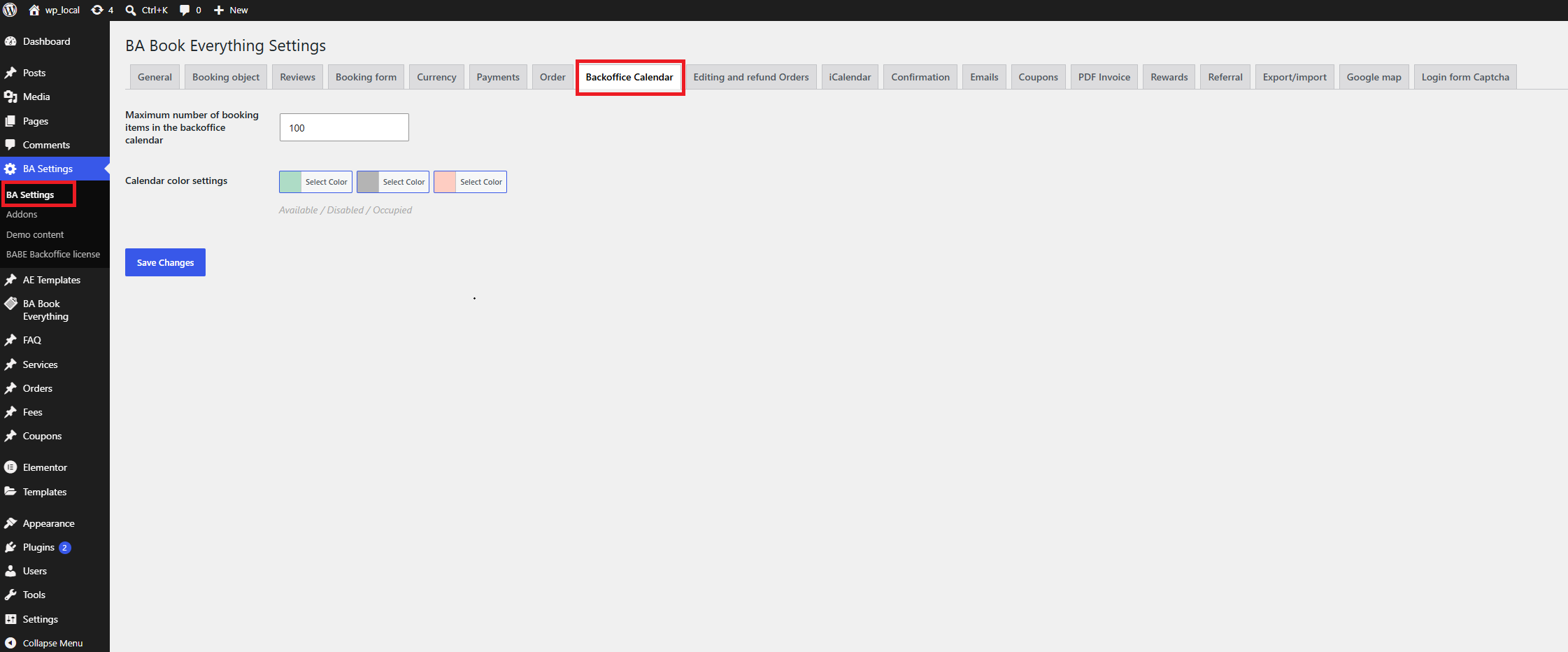Open the Order tab
Screen dimensions: 1568x652
coord(553,77)
